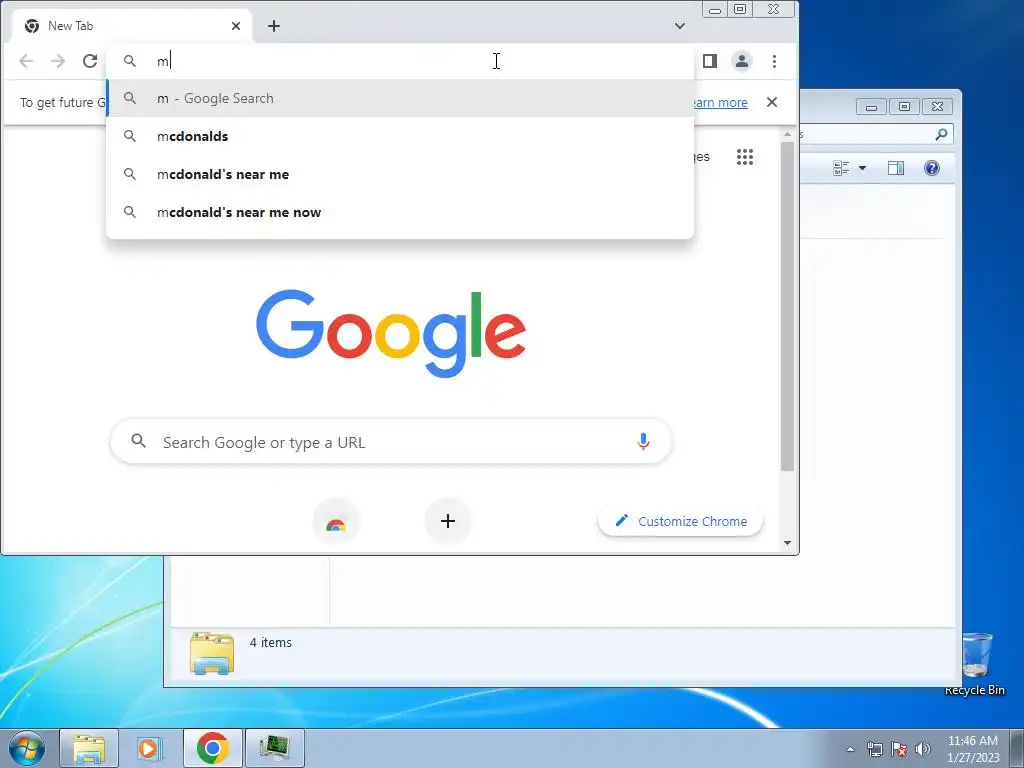Click the Google logo on the page
This screenshot has width=1024, height=768.
(391, 333)
